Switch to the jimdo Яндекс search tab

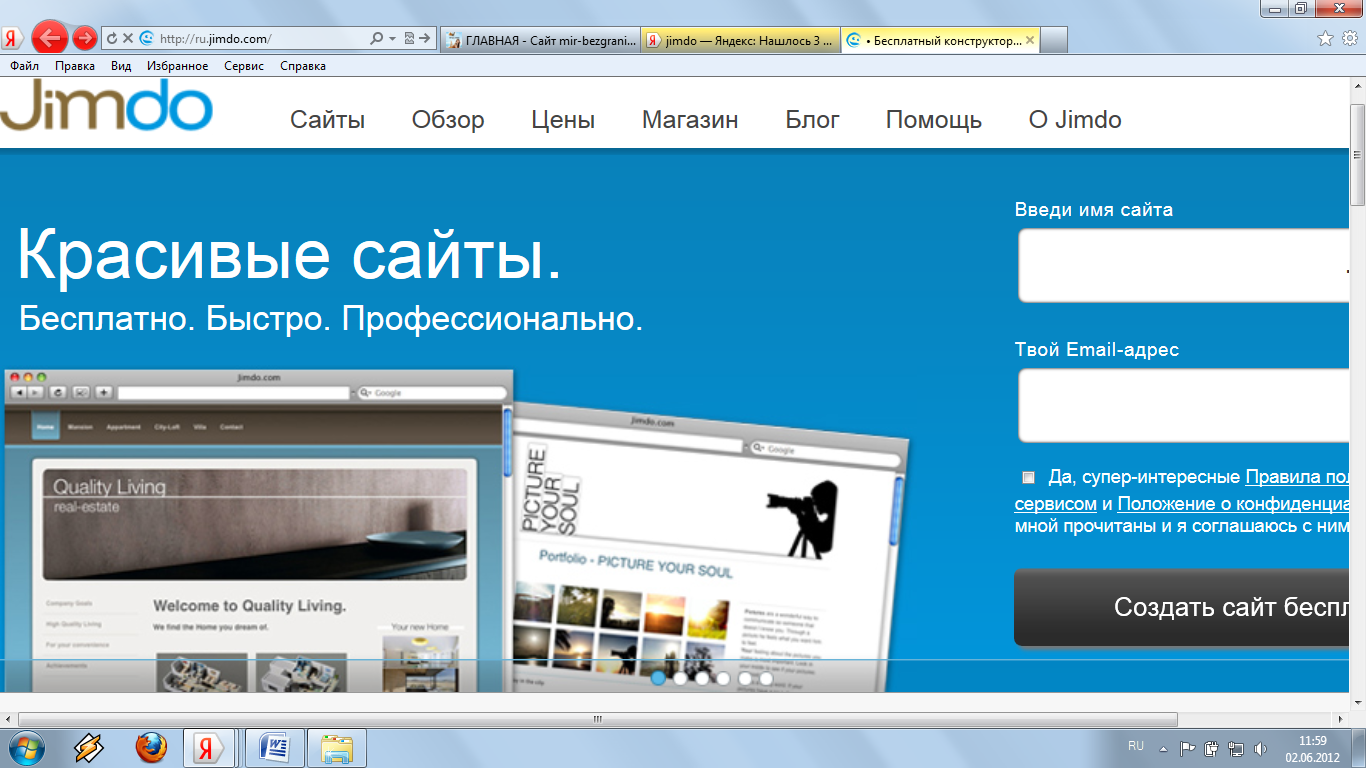(x=740, y=40)
